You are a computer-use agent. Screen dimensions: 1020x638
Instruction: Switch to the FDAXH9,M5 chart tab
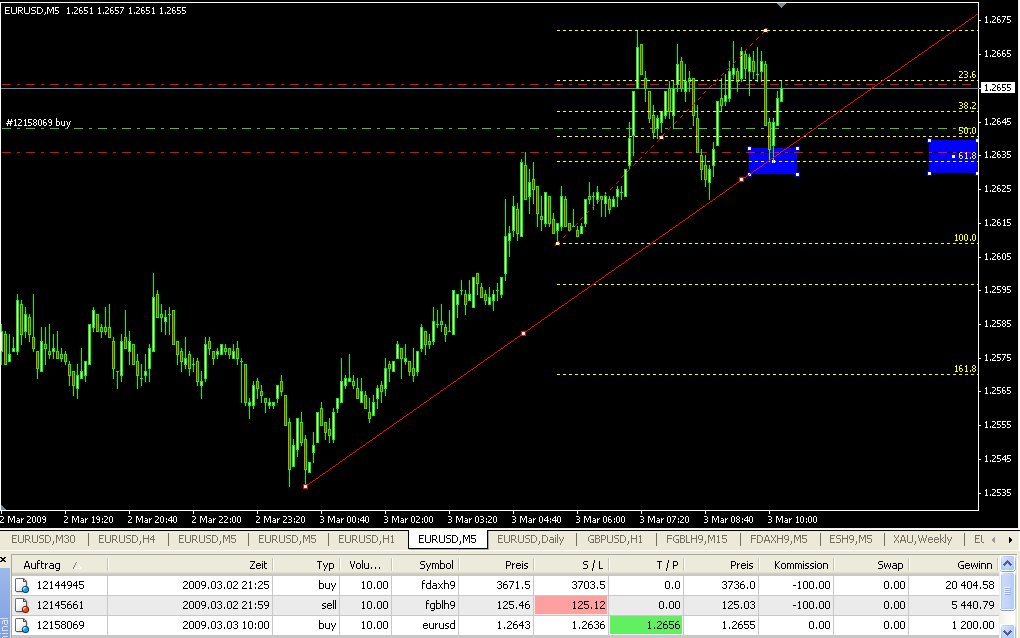[778, 539]
